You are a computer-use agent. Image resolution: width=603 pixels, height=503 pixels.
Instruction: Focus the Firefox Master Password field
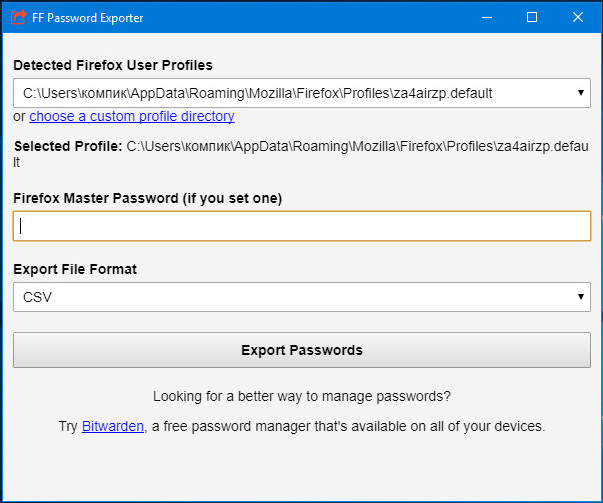coord(302,226)
